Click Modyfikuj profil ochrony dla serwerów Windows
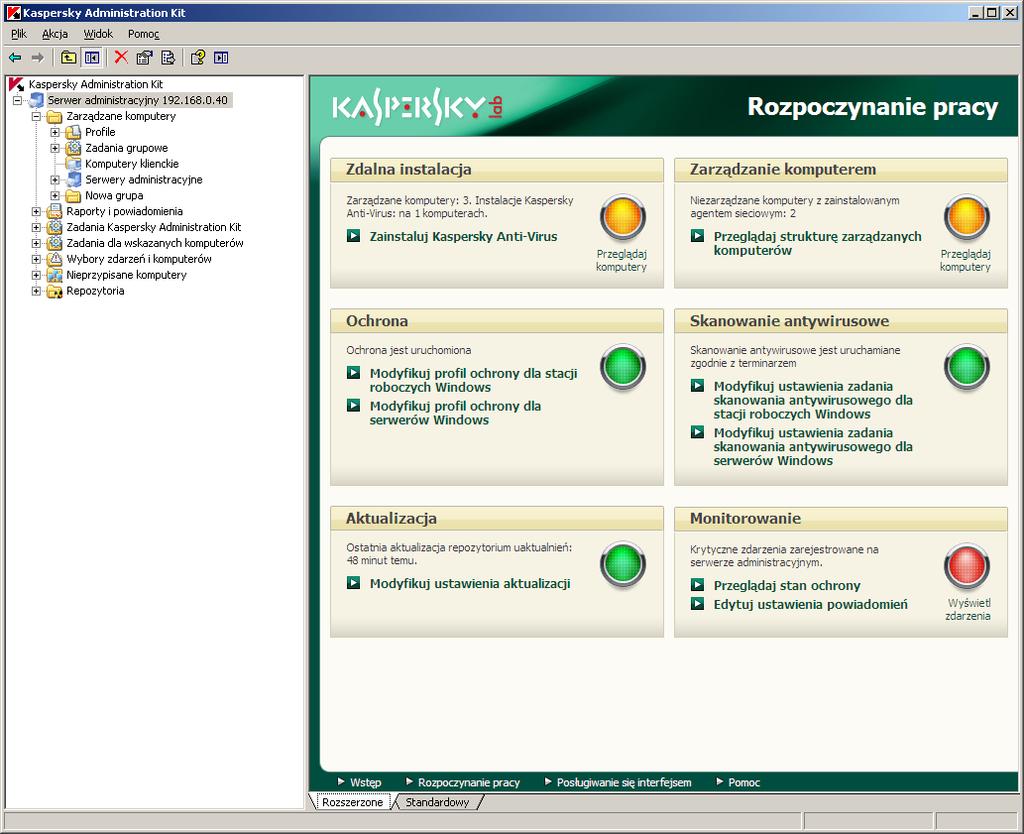1024x834 pixels. click(x=455, y=413)
